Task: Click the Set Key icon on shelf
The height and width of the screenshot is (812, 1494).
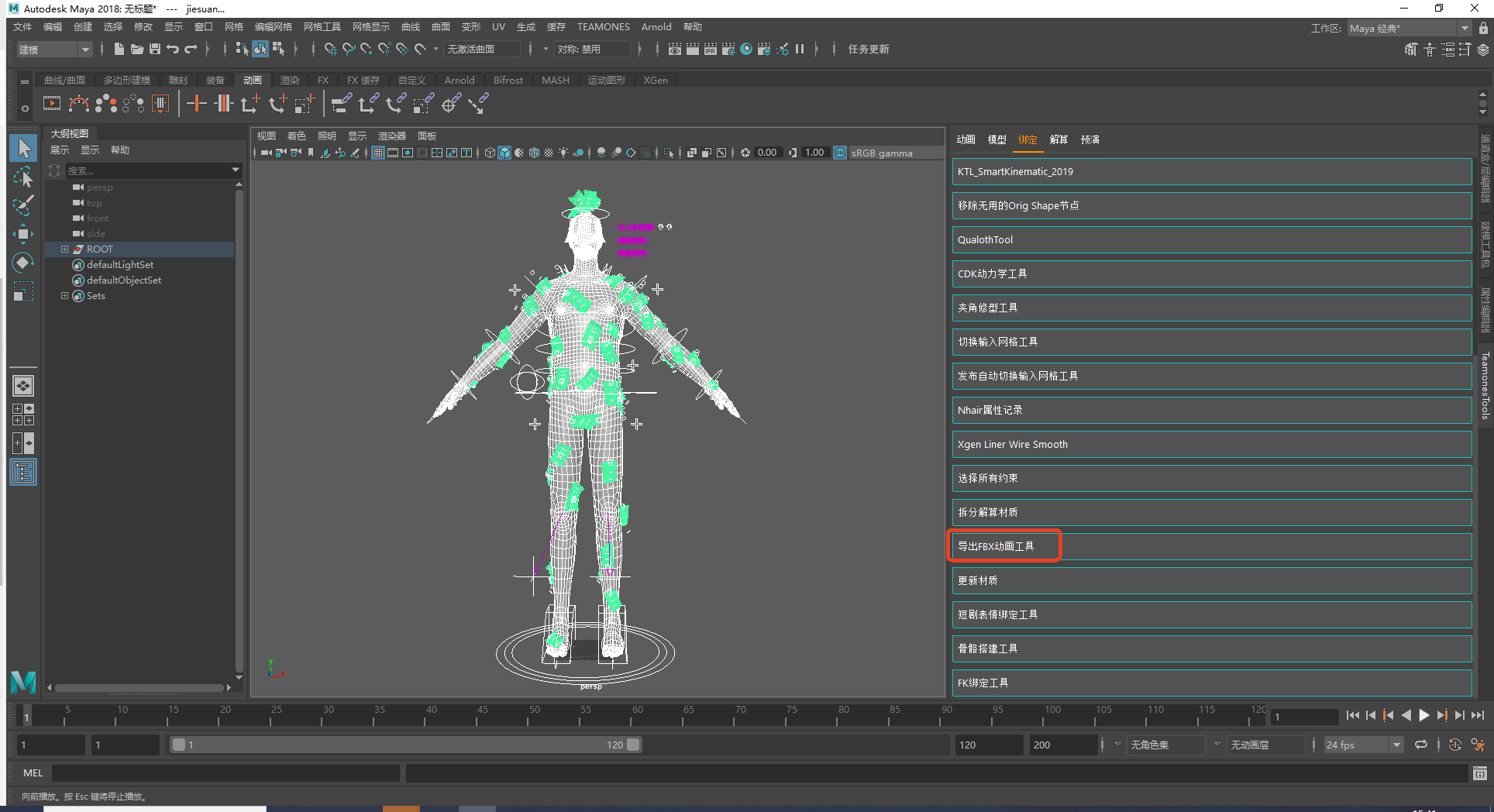Action: tap(197, 103)
